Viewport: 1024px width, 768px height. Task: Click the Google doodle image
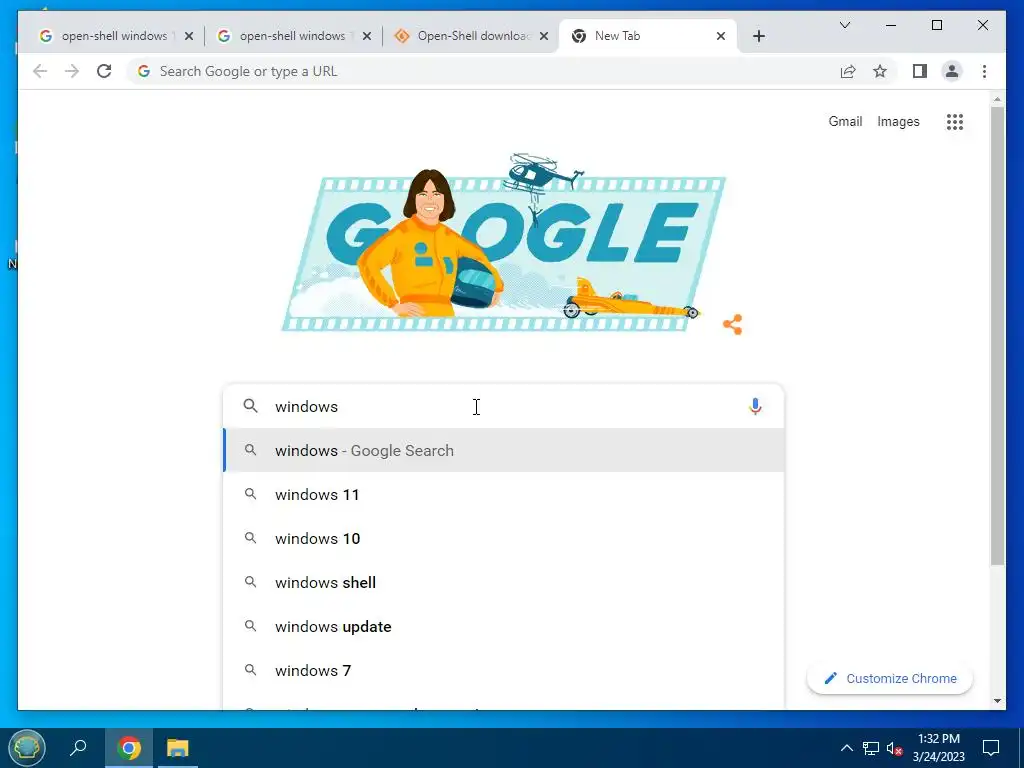pyautogui.click(x=504, y=244)
